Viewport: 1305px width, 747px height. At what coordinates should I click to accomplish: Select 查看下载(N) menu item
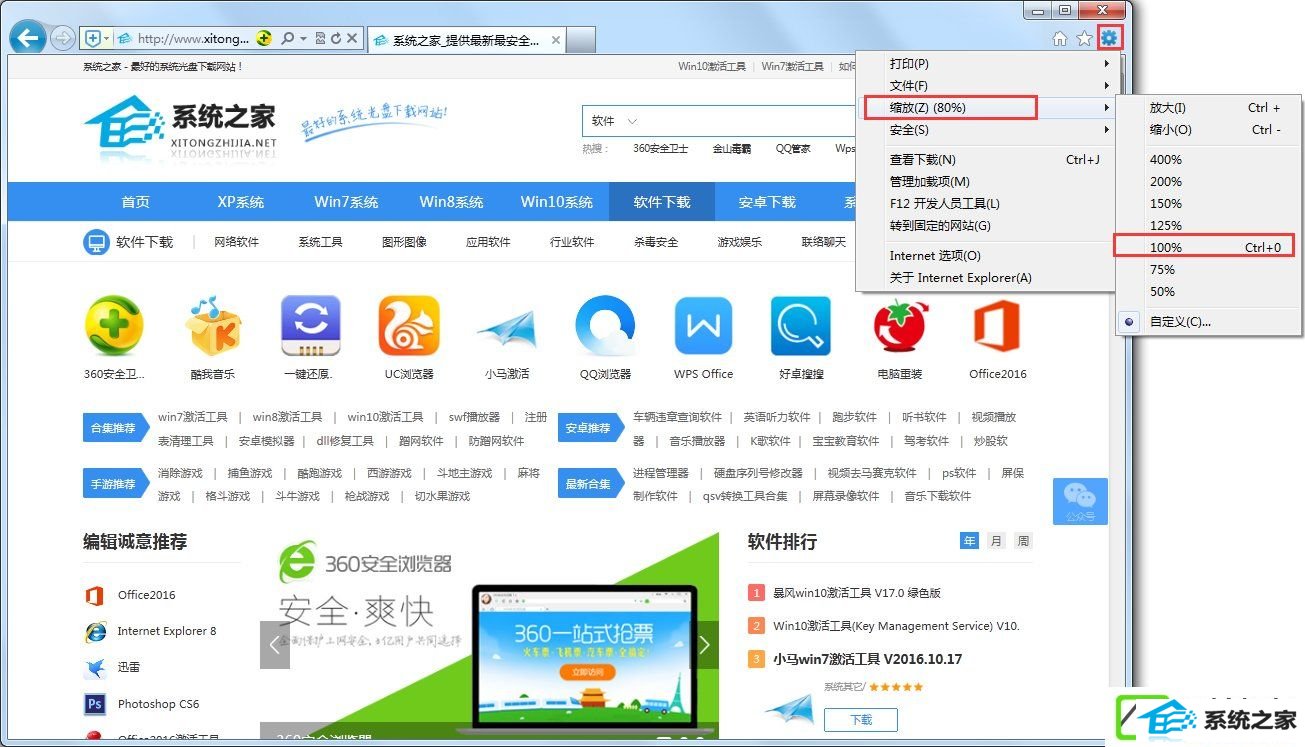pyautogui.click(x=986, y=160)
